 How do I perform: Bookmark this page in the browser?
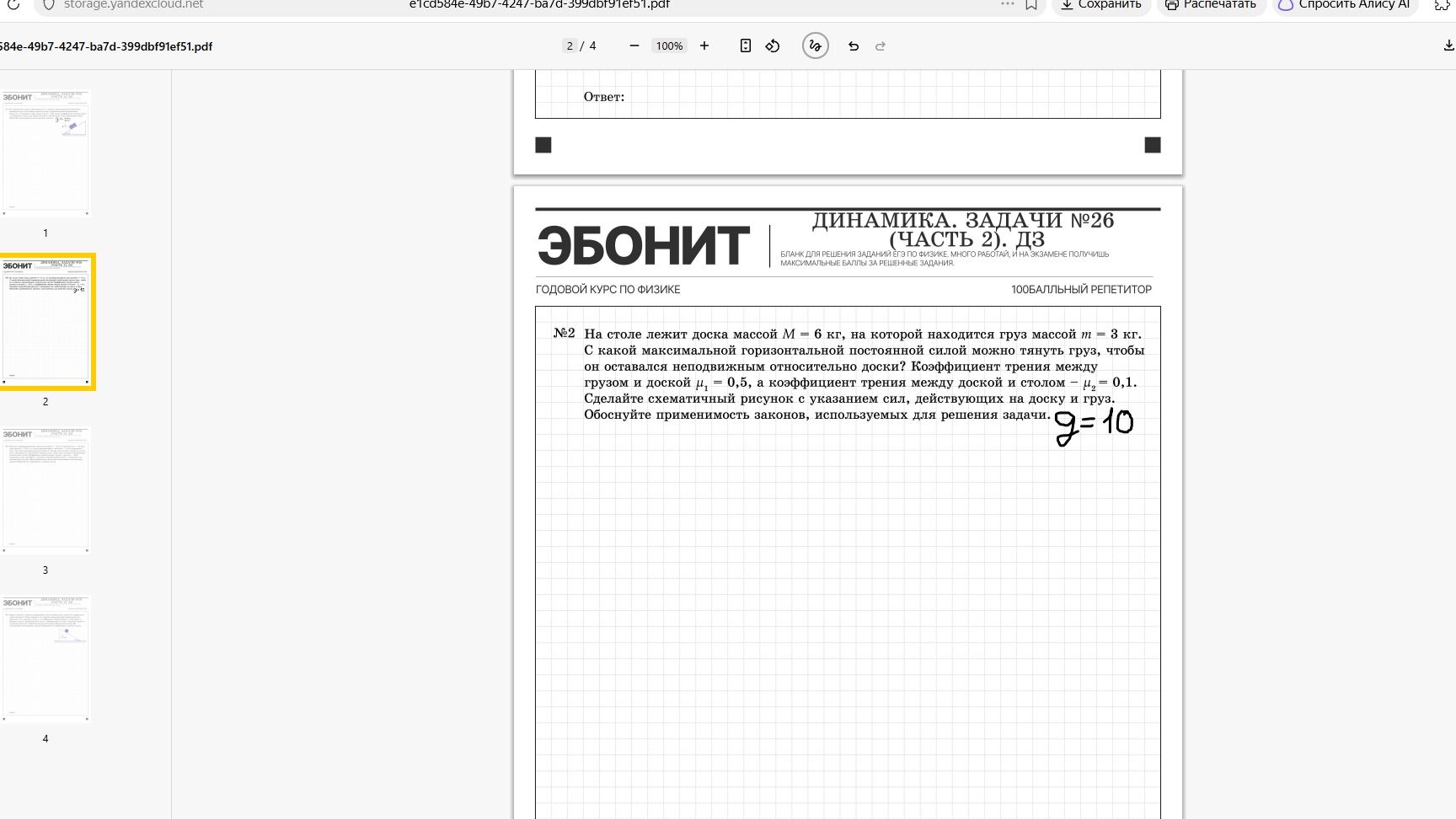(1031, 4)
